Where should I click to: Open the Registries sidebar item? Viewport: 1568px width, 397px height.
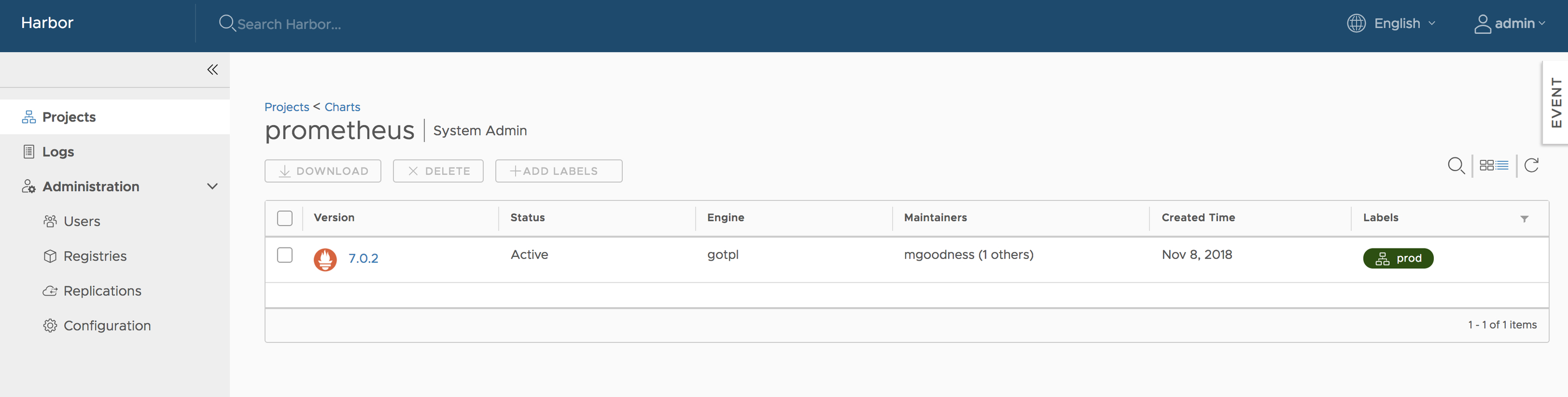95,256
